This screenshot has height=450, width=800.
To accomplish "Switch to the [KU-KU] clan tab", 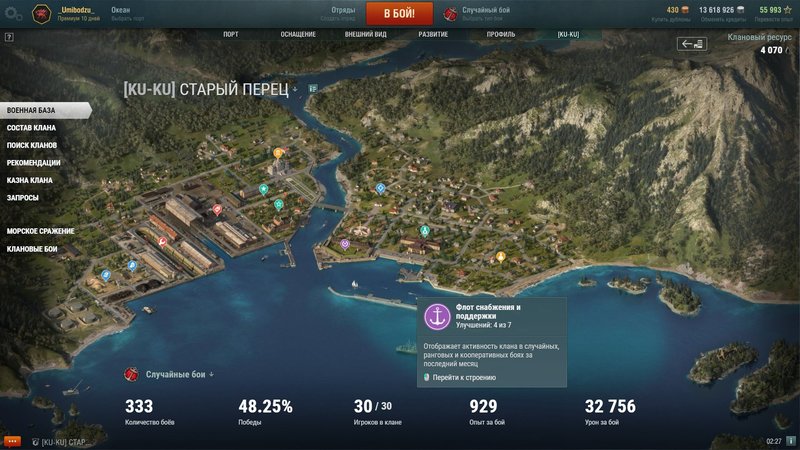I will pyautogui.click(x=568, y=35).
